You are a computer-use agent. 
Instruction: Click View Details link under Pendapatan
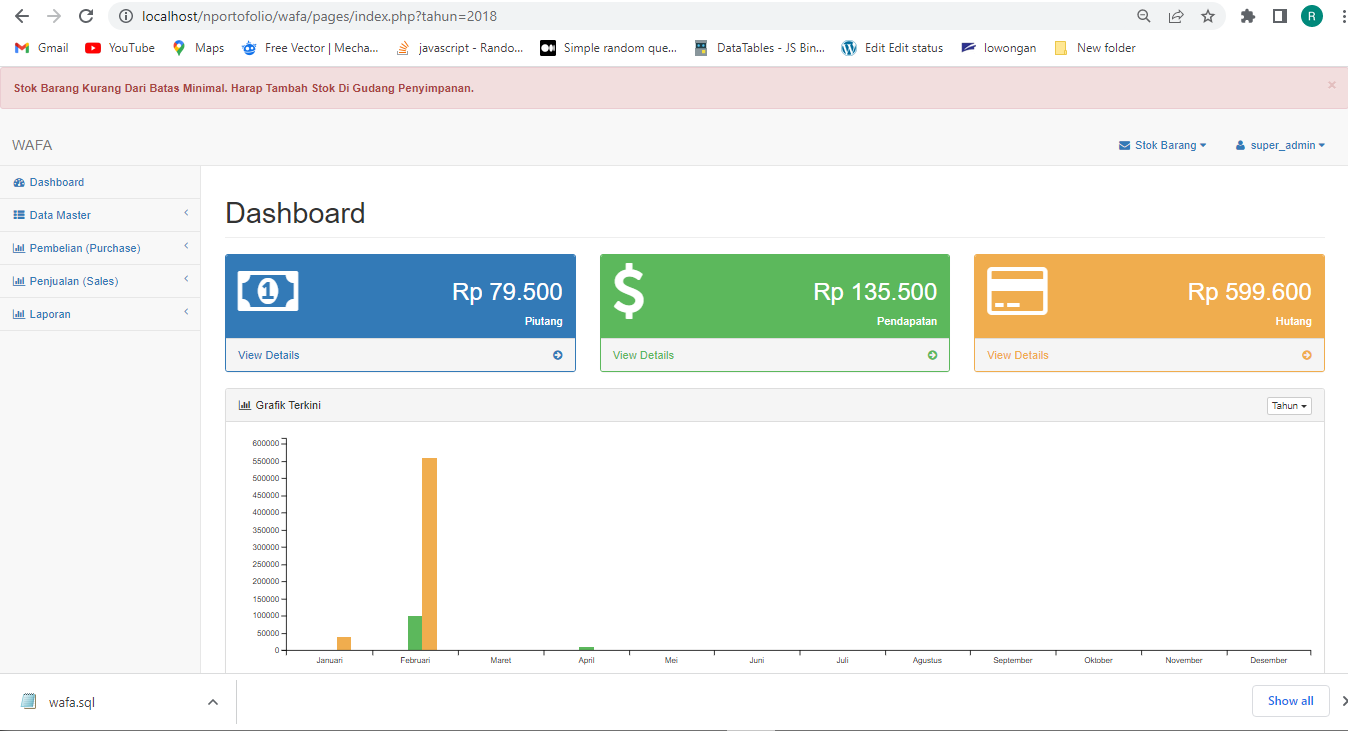click(643, 355)
